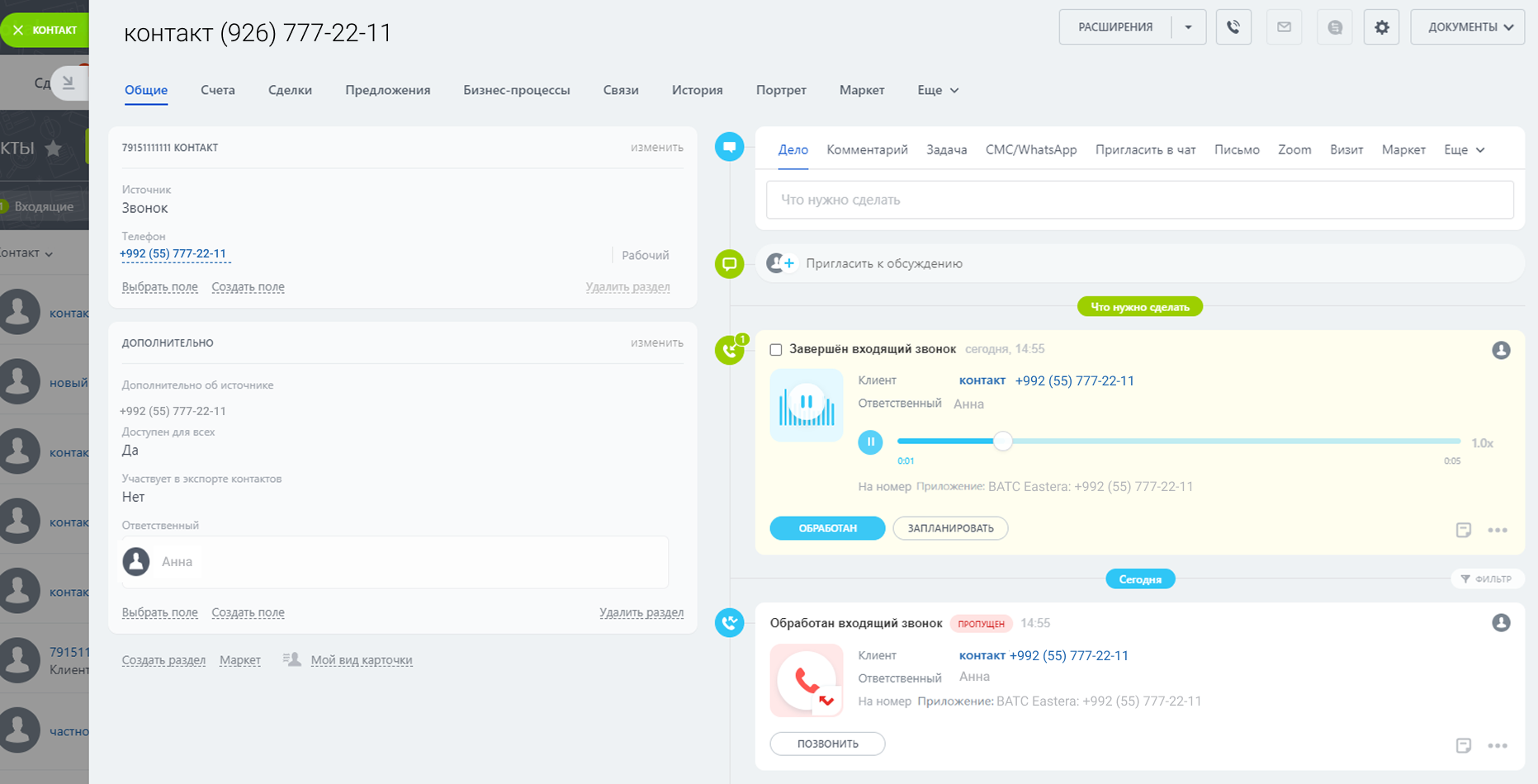Click the Фильтр funnel icon in timeline

[1465, 579]
